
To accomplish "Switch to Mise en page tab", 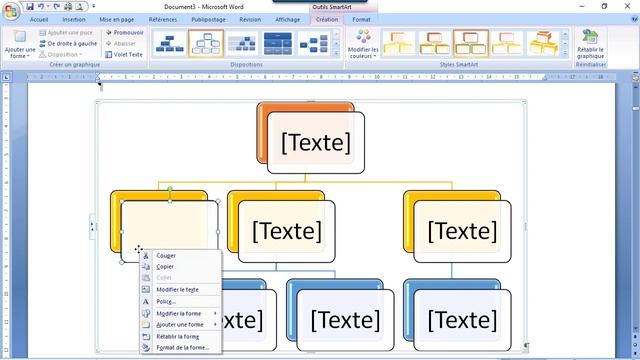I will [x=117, y=20].
